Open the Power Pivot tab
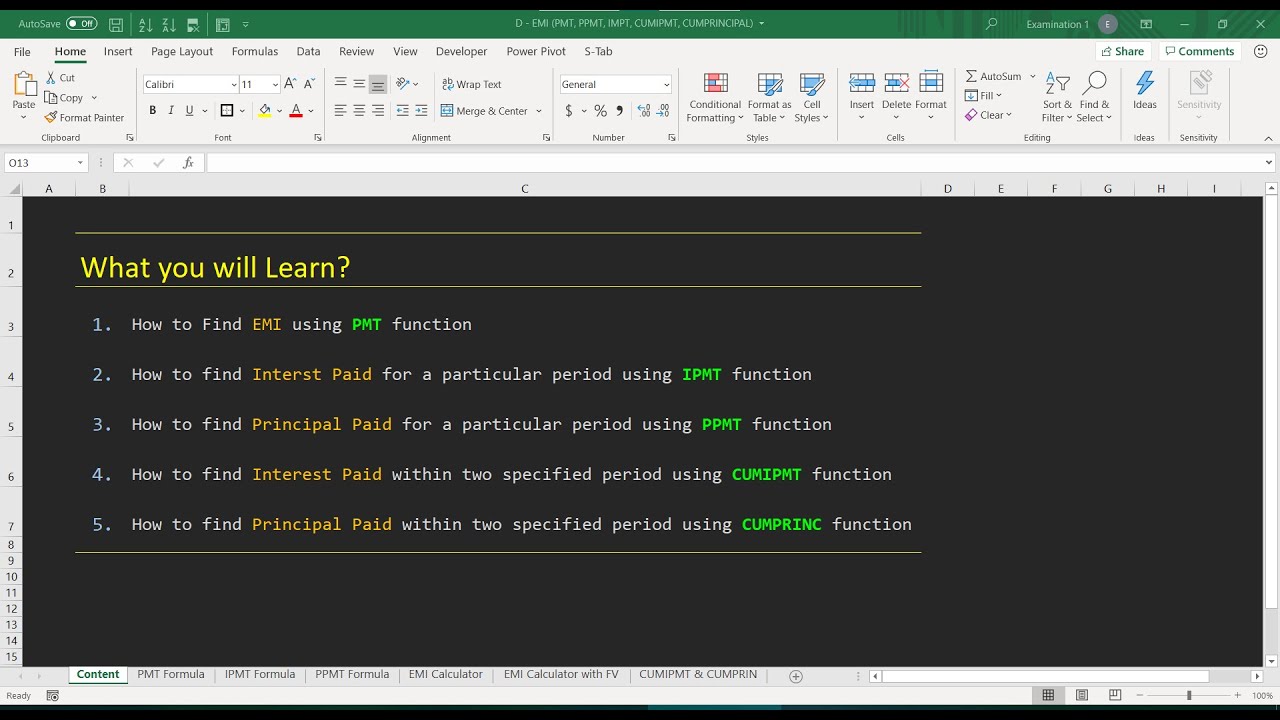1280x720 pixels. pyautogui.click(x=536, y=51)
